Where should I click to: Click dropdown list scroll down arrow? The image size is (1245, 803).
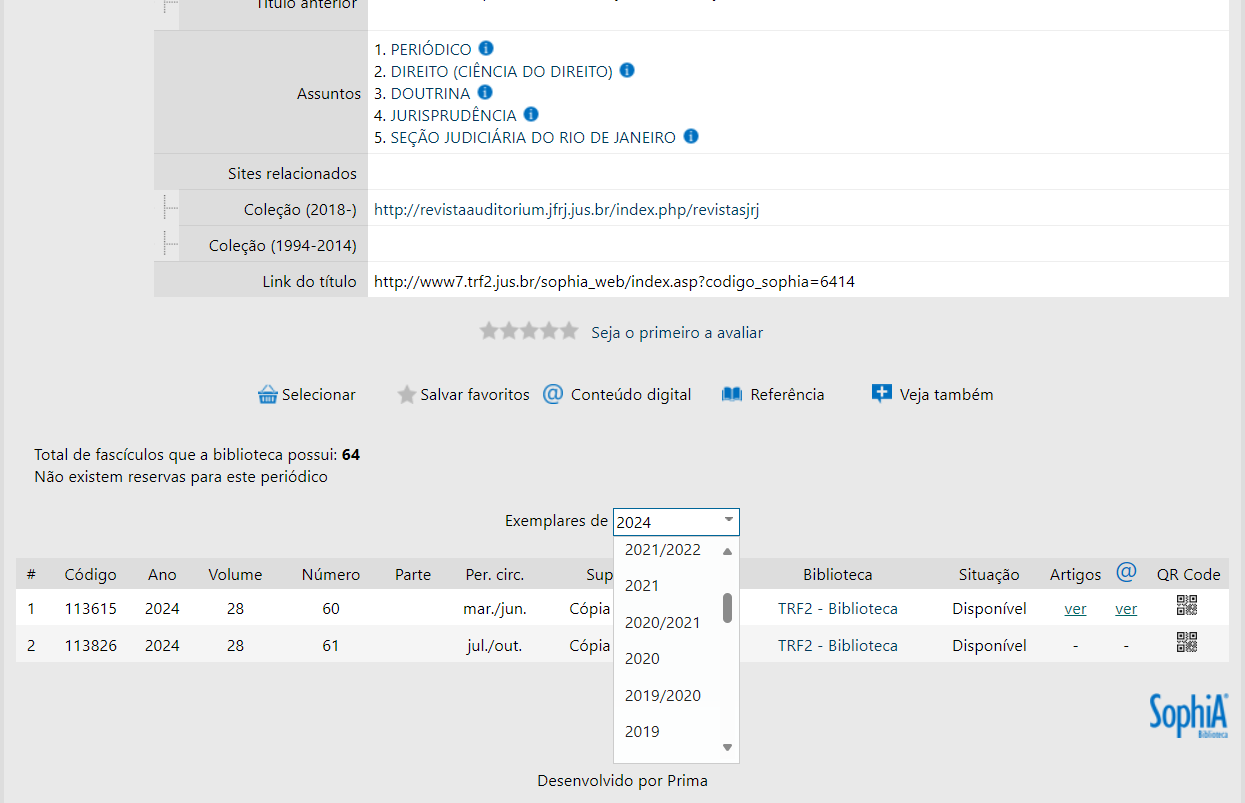coord(728,747)
